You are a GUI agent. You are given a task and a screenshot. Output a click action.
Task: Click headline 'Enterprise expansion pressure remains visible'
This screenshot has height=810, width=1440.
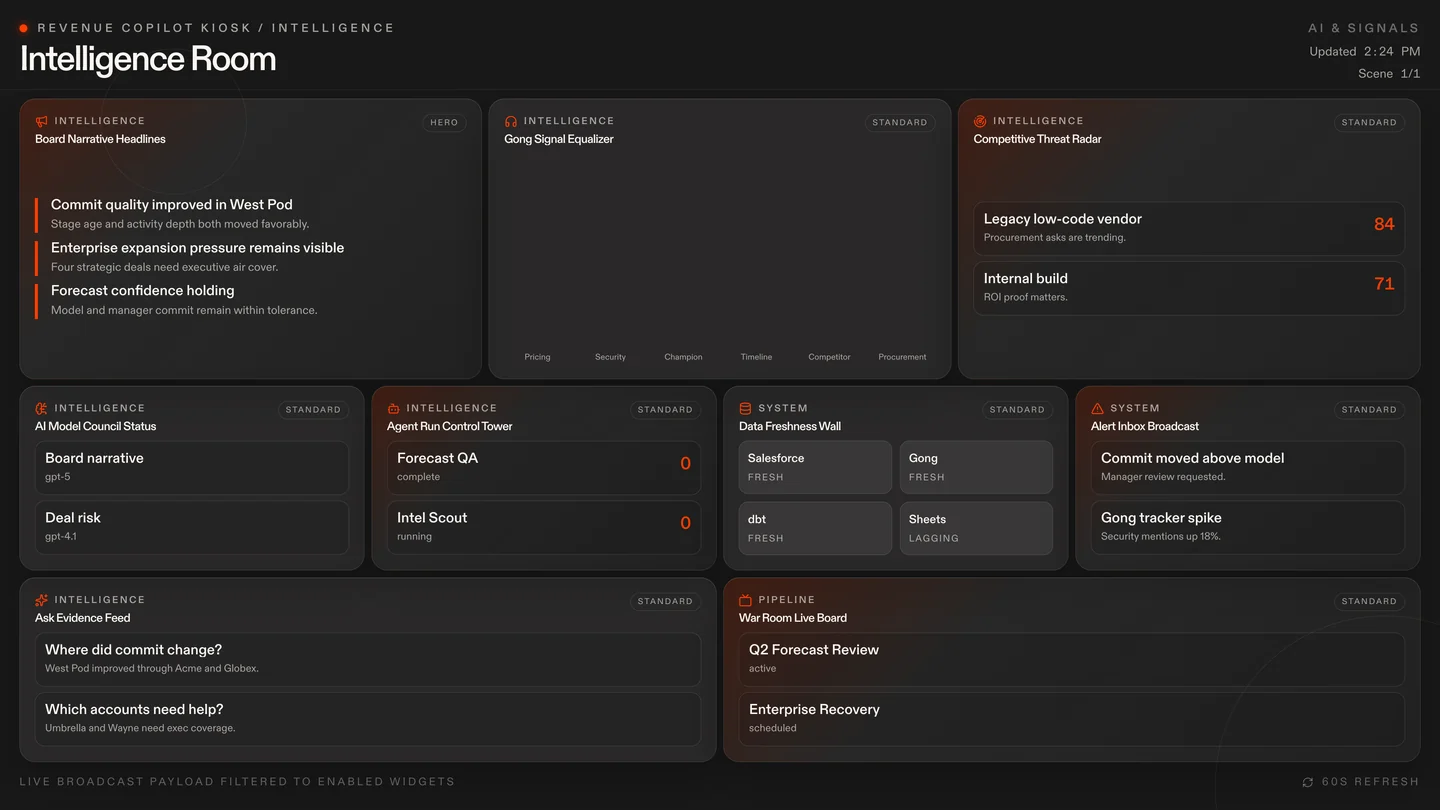tap(198, 247)
